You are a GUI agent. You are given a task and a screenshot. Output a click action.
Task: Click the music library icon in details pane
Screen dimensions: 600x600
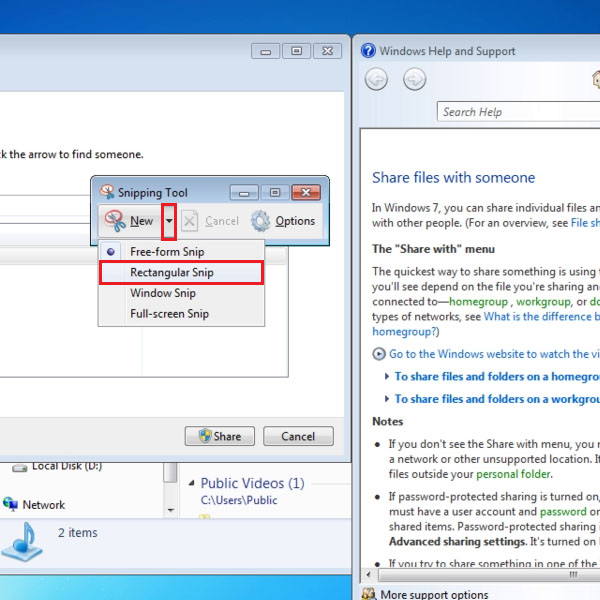(21, 541)
